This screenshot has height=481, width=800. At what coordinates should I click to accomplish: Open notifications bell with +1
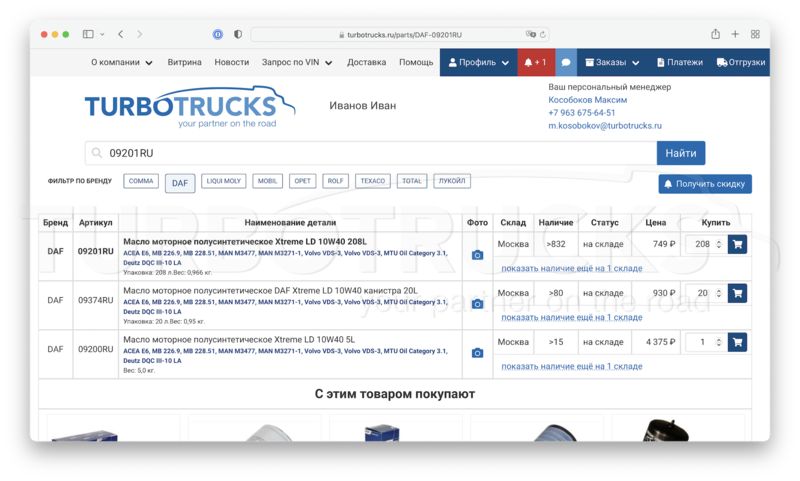(x=536, y=62)
